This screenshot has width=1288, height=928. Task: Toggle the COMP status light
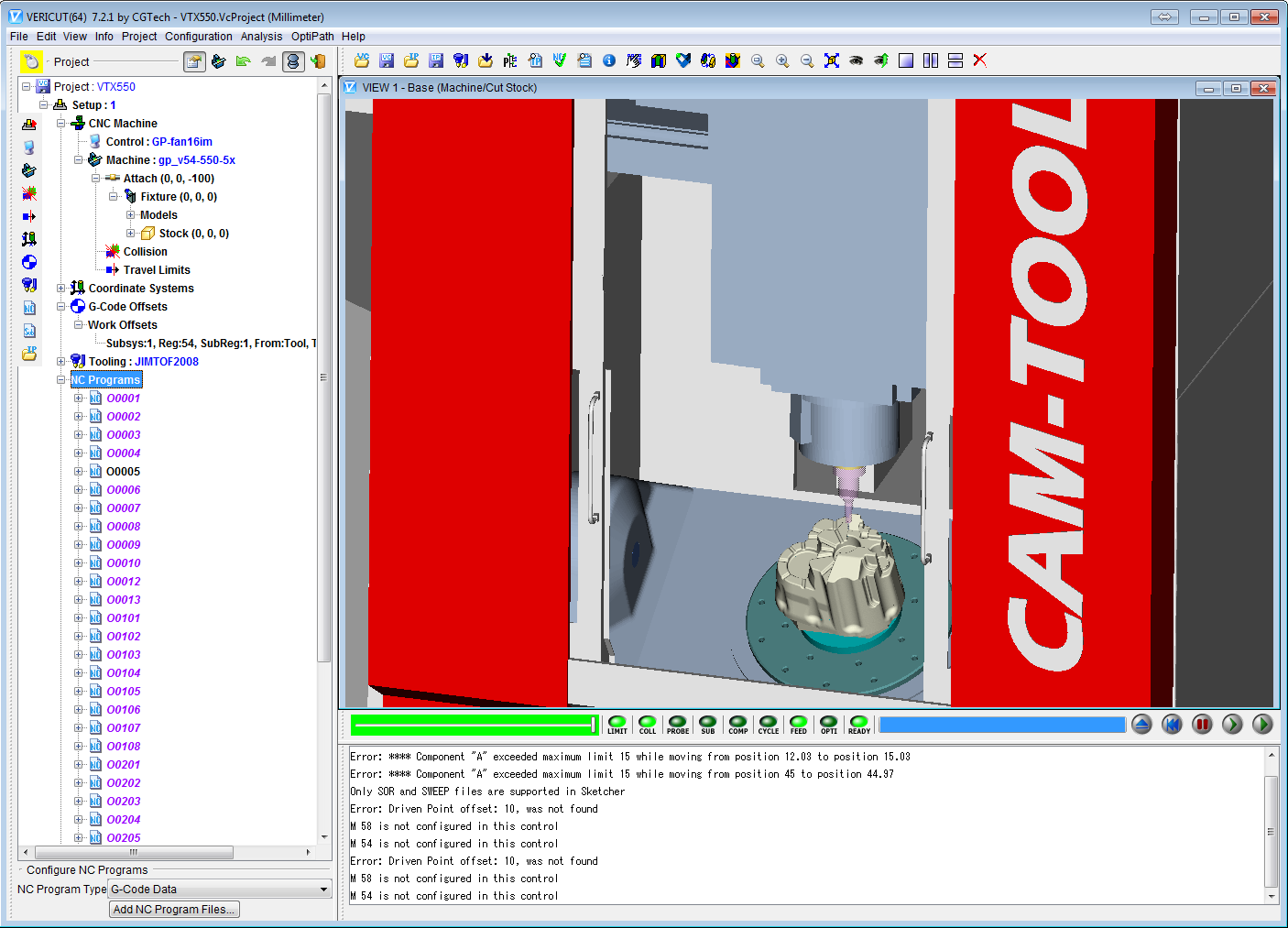[x=738, y=725]
